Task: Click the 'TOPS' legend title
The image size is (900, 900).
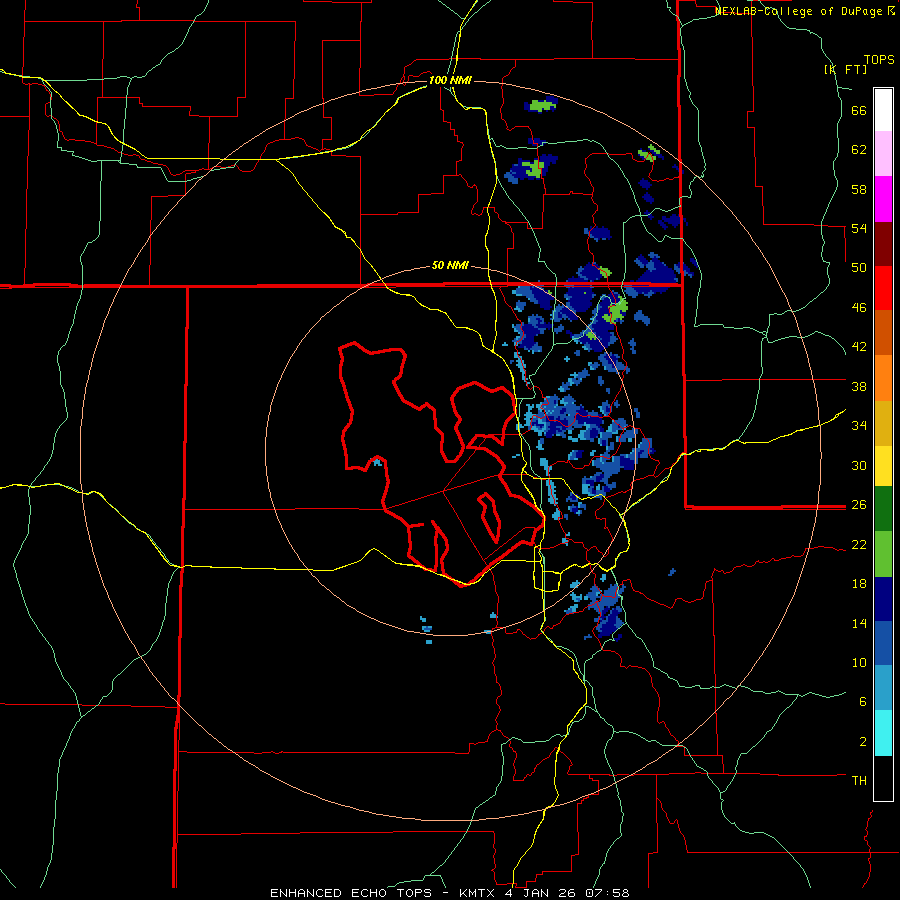Action: 879,59
